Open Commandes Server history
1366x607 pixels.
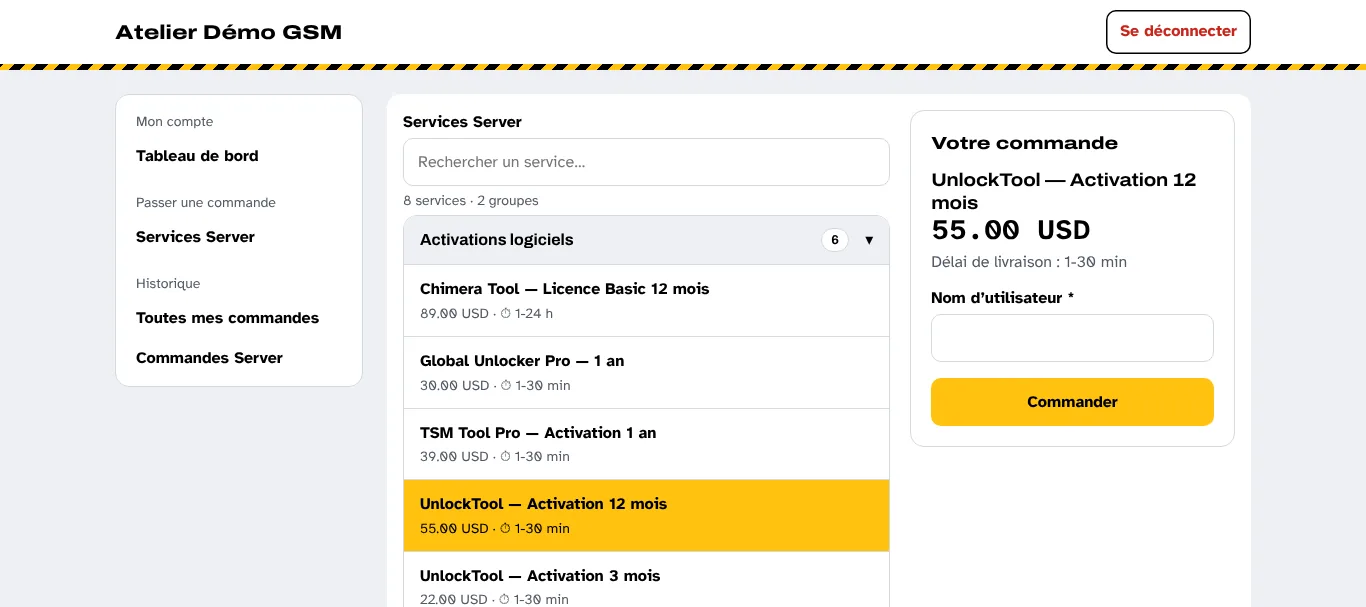[209, 358]
